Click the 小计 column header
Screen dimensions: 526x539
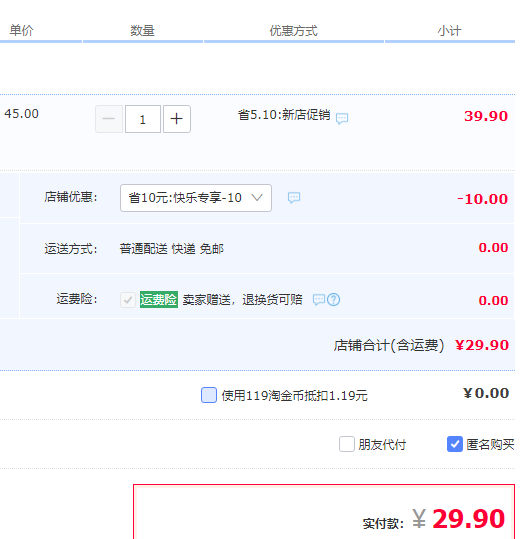pos(449,31)
